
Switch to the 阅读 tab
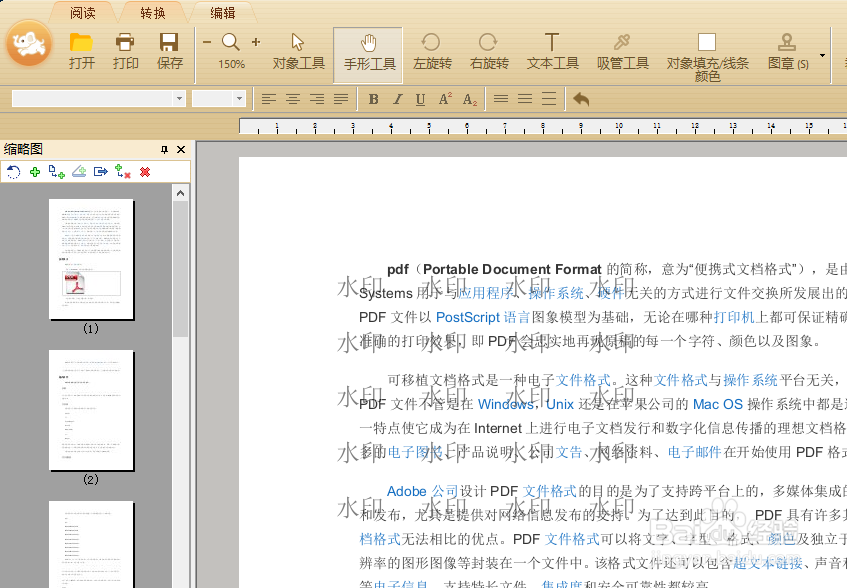click(x=83, y=12)
